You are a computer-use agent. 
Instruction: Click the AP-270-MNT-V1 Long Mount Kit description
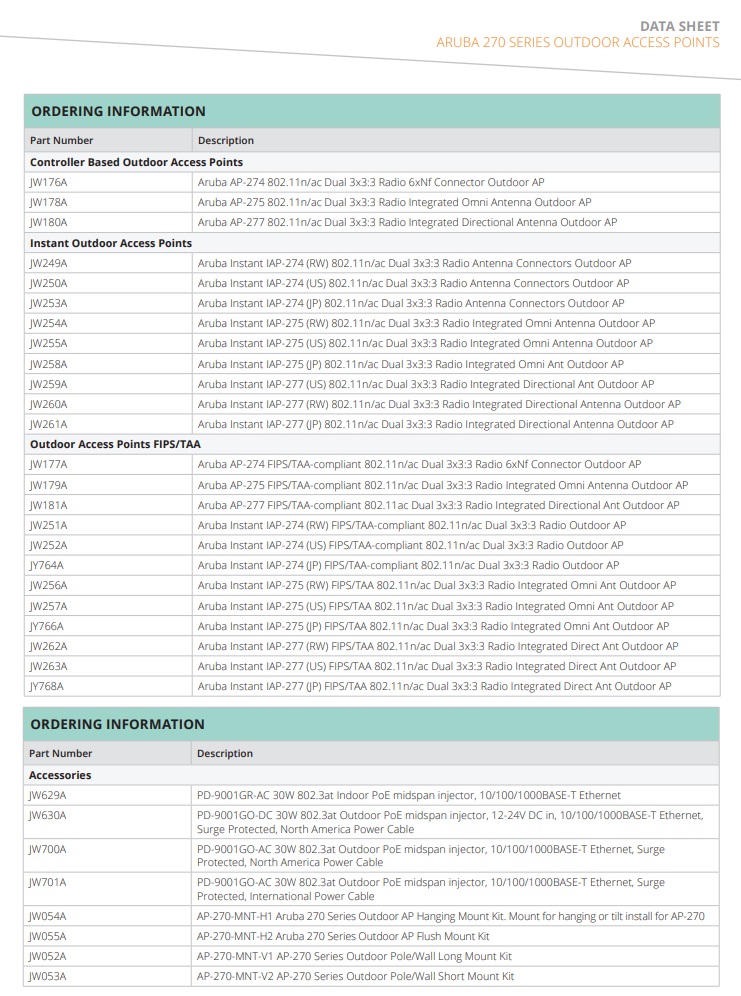click(354, 956)
